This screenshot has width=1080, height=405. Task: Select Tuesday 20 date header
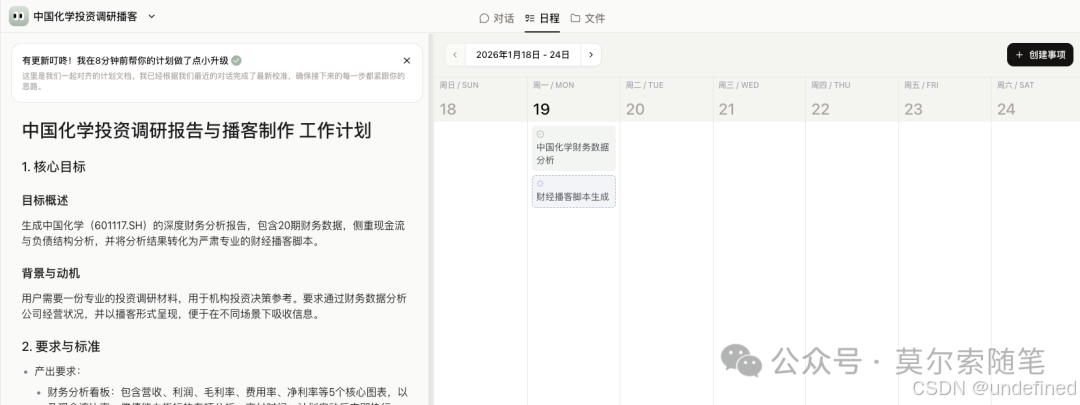pyautogui.click(x=667, y=99)
